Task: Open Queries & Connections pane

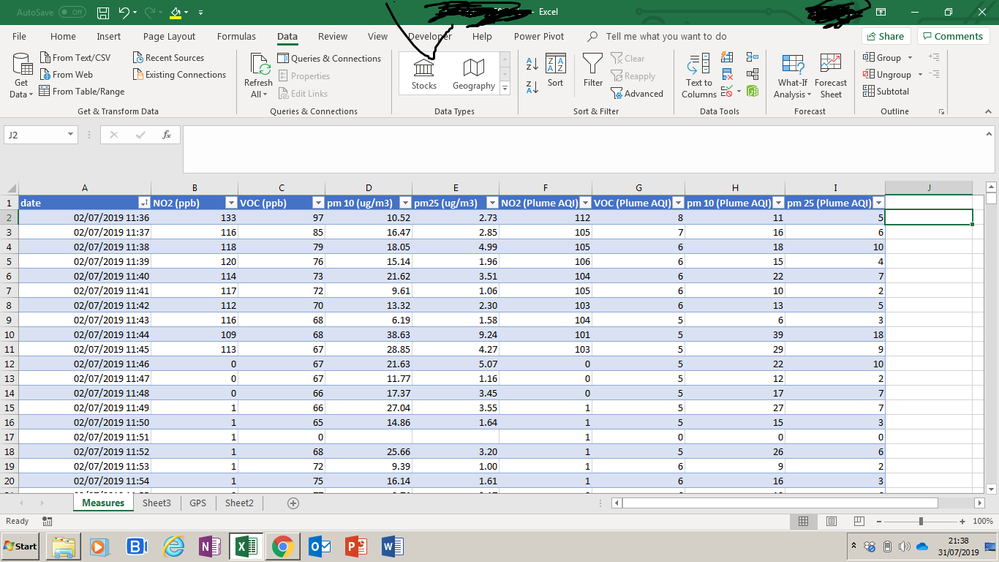Action: pyautogui.click(x=329, y=58)
